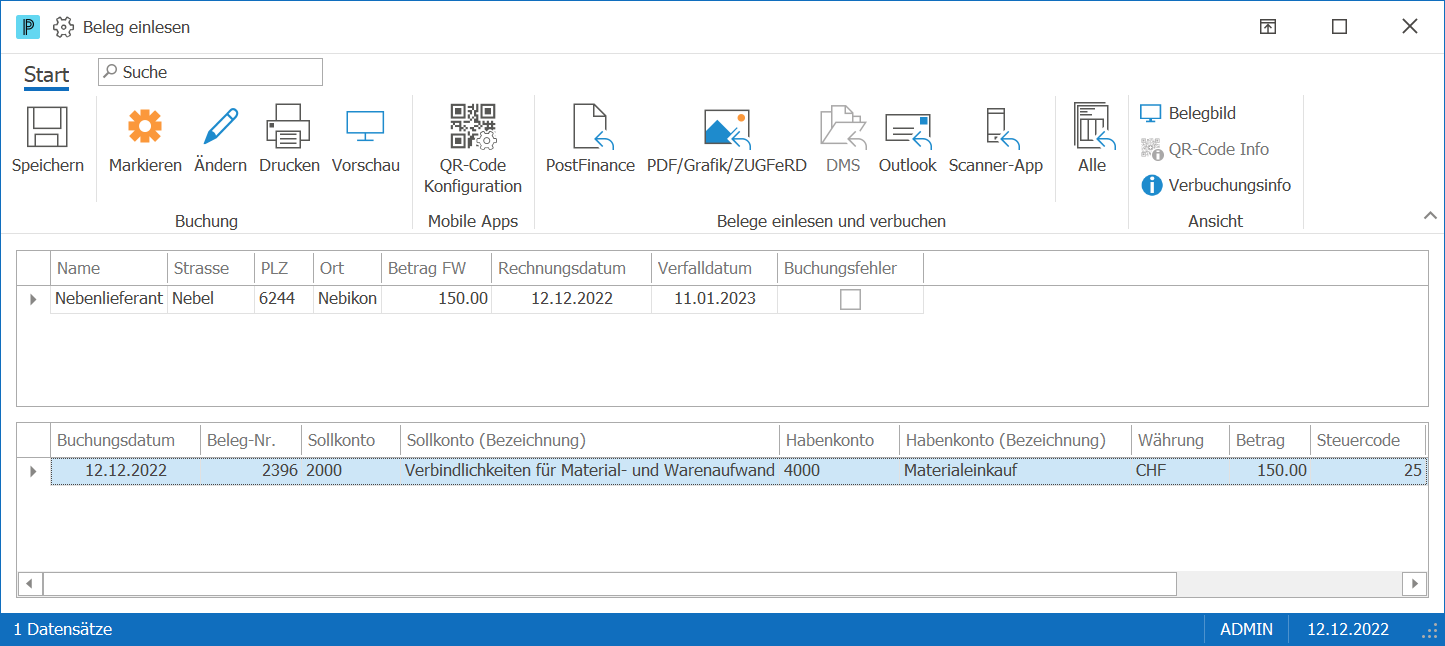The width and height of the screenshot is (1445, 646).
Task: Select the Steuercode 25 cell
Action: [x=1368, y=471]
